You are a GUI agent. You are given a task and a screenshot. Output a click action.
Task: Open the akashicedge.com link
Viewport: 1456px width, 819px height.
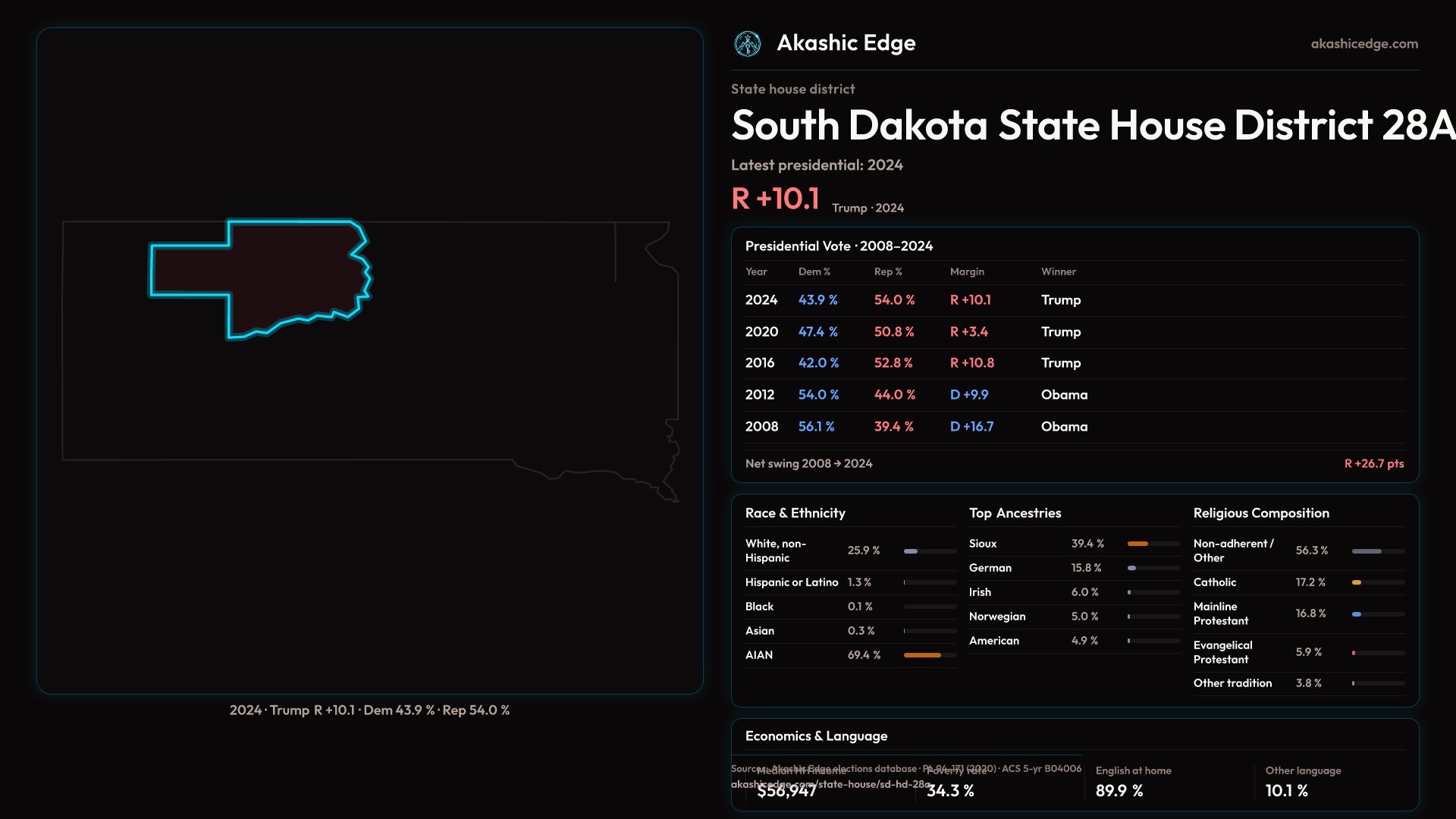(x=1363, y=44)
